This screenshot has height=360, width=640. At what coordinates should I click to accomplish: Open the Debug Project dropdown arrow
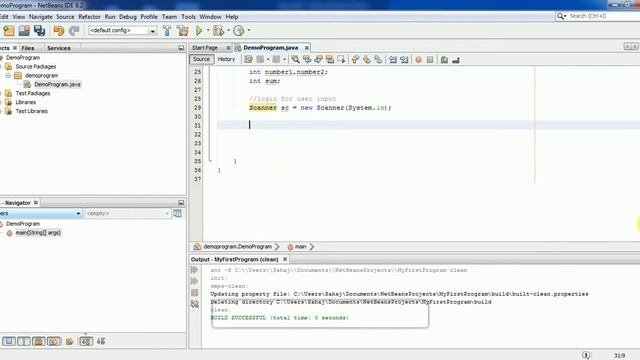tap(228, 31)
